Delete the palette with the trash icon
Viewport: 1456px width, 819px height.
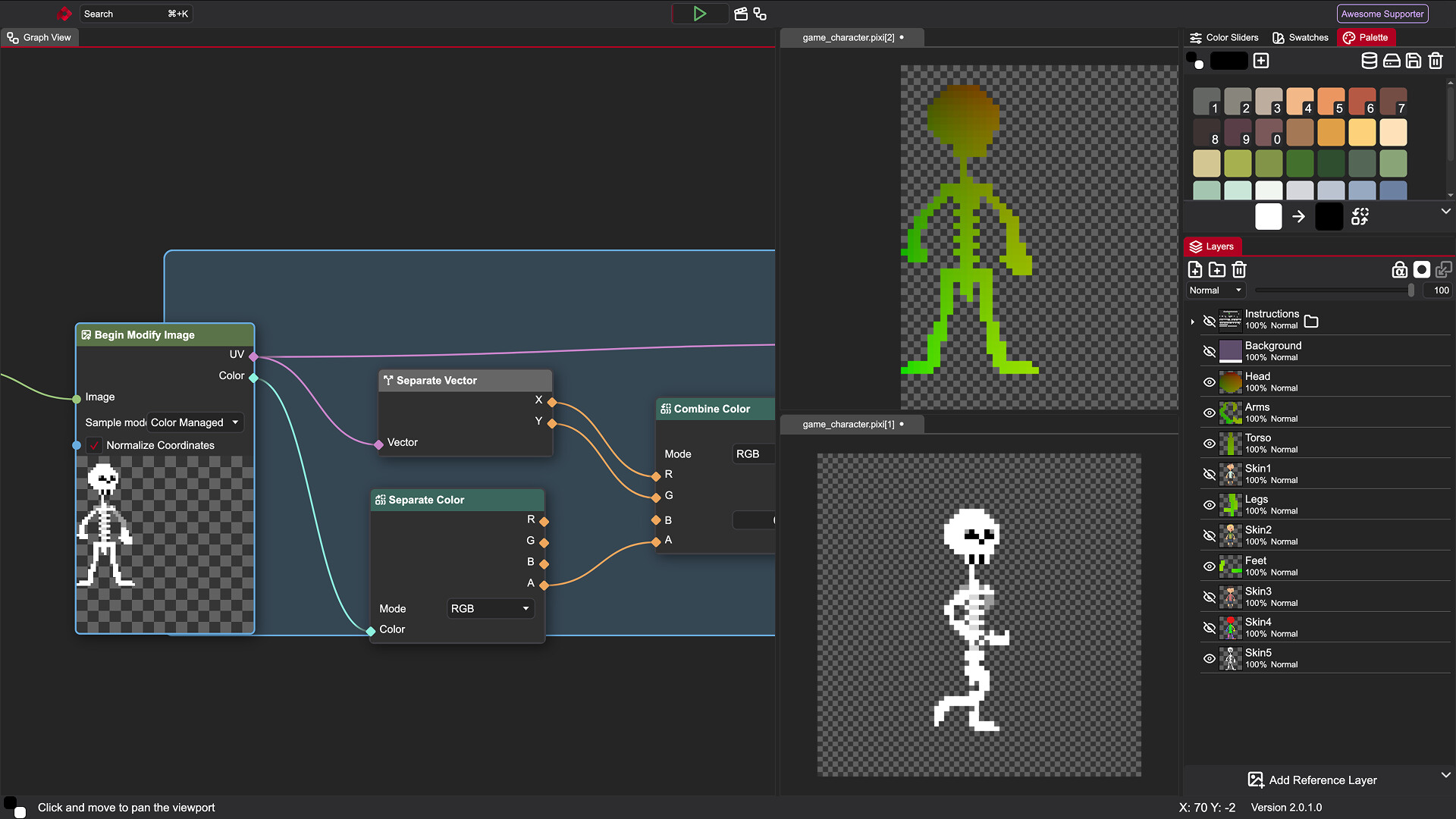pyautogui.click(x=1436, y=61)
